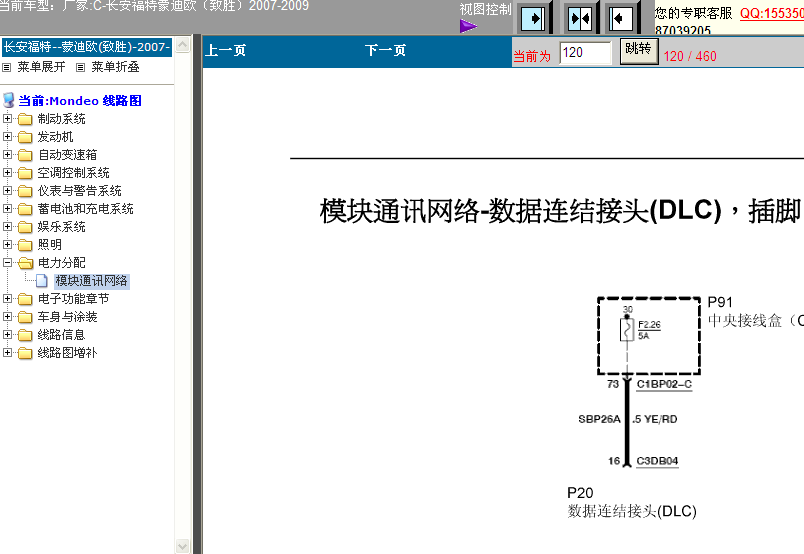Collapse the 电力分配 tree node

coord(7,262)
